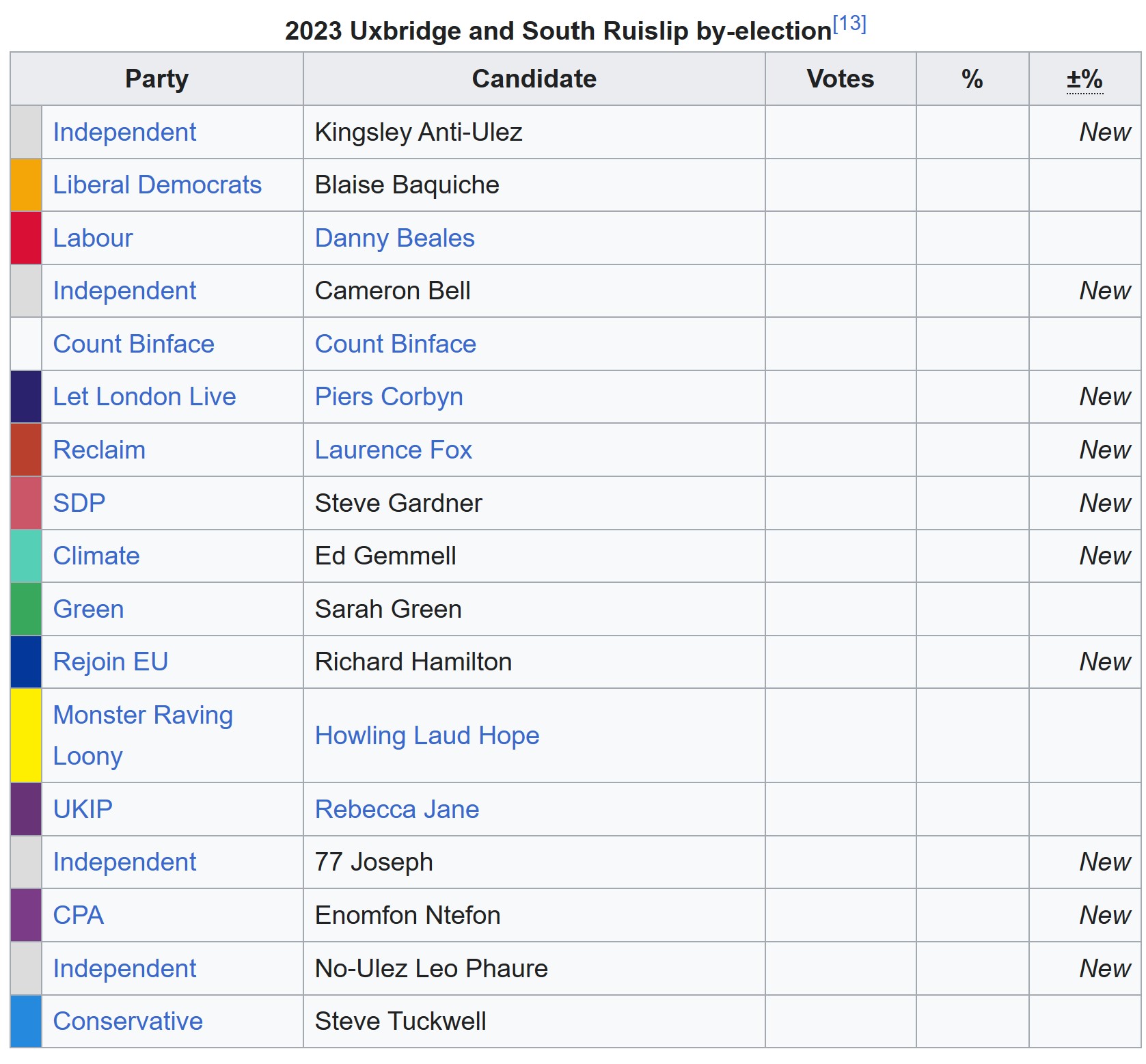Click the Laurence Fox link
The height and width of the screenshot is (1064, 1146).
[393, 450]
